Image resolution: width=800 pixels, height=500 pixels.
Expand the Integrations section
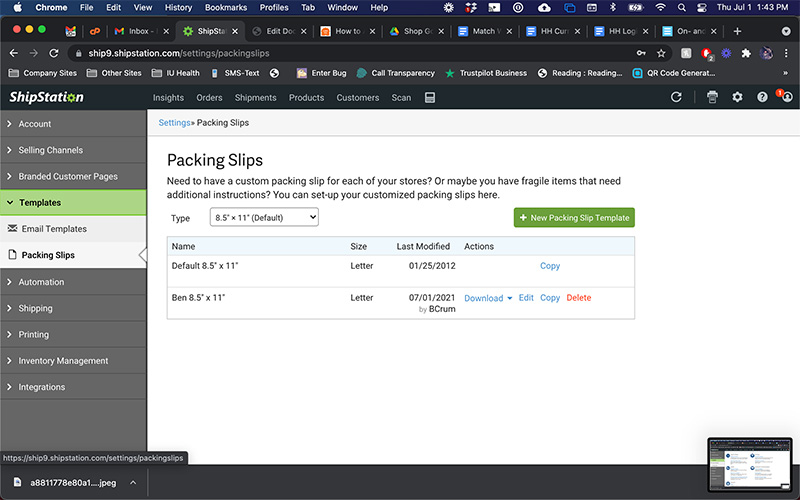pyautogui.click(x=73, y=387)
